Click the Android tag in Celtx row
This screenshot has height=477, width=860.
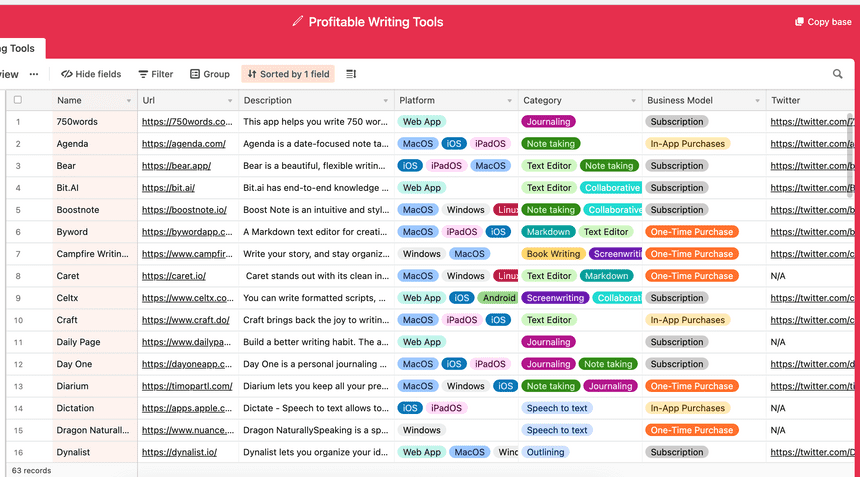497,298
